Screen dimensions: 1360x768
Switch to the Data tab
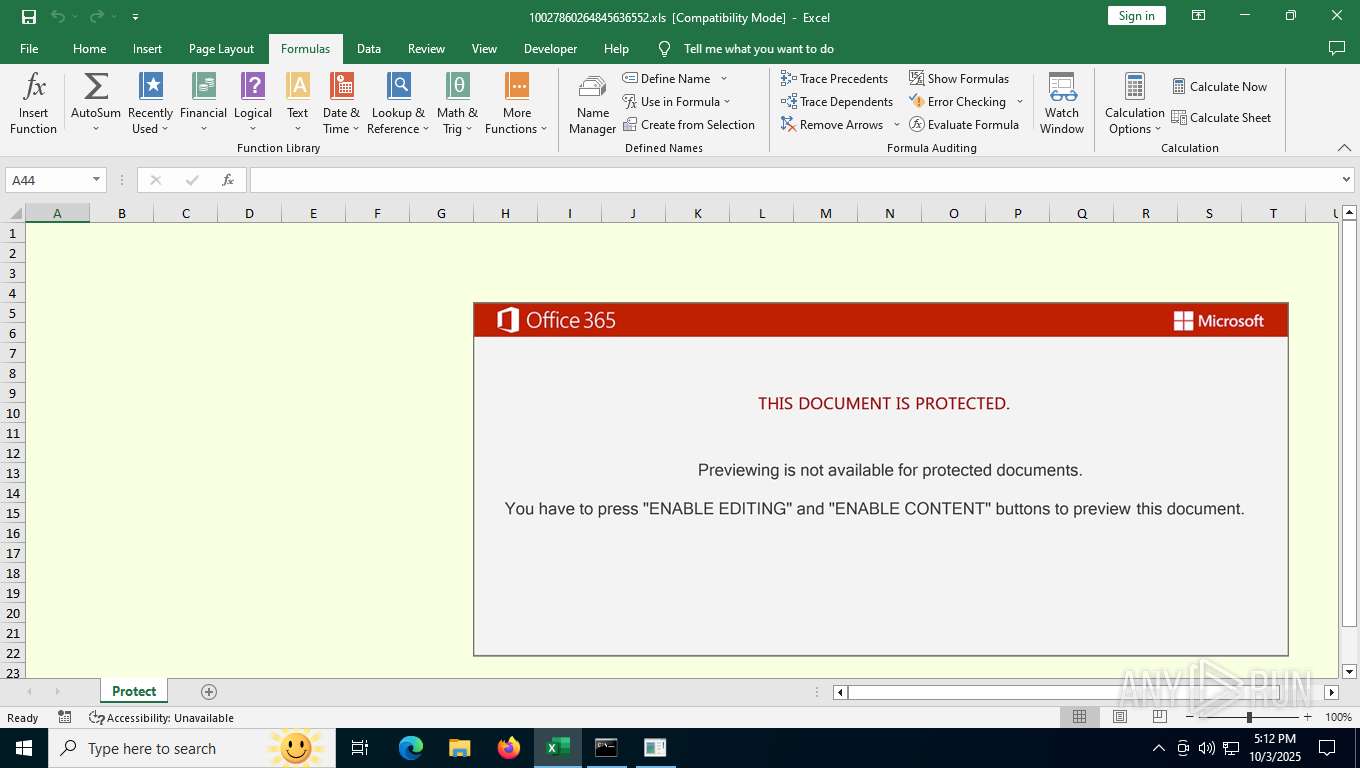369,48
